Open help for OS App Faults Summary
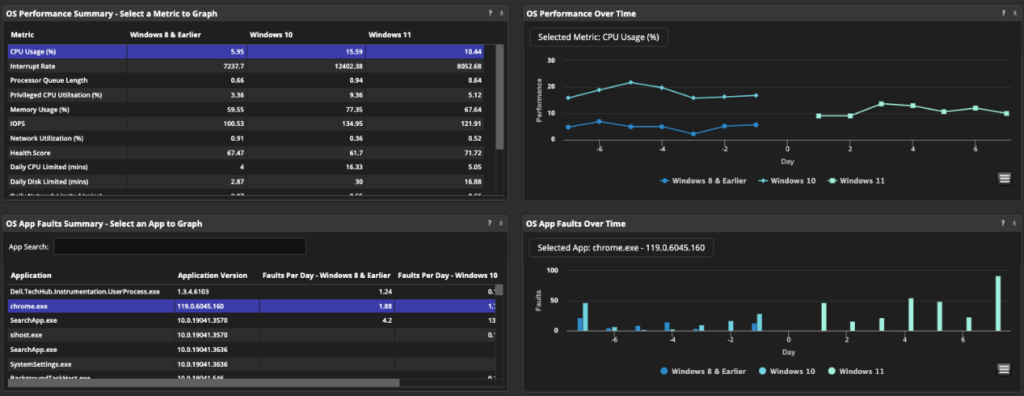The width and height of the screenshot is (1024, 396). point(490,223)
